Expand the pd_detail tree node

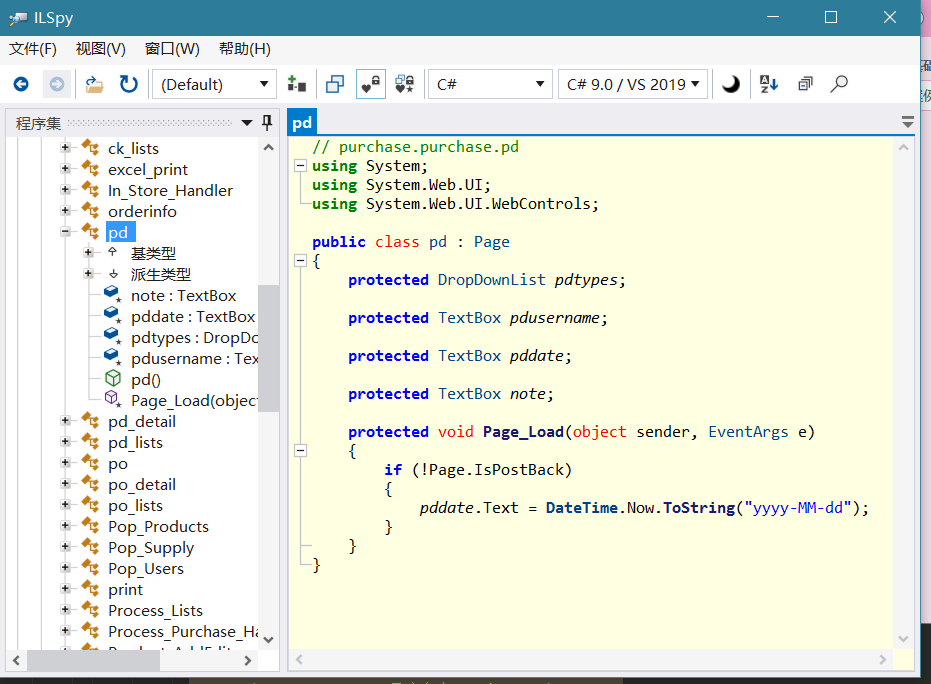tap(66, 422)
